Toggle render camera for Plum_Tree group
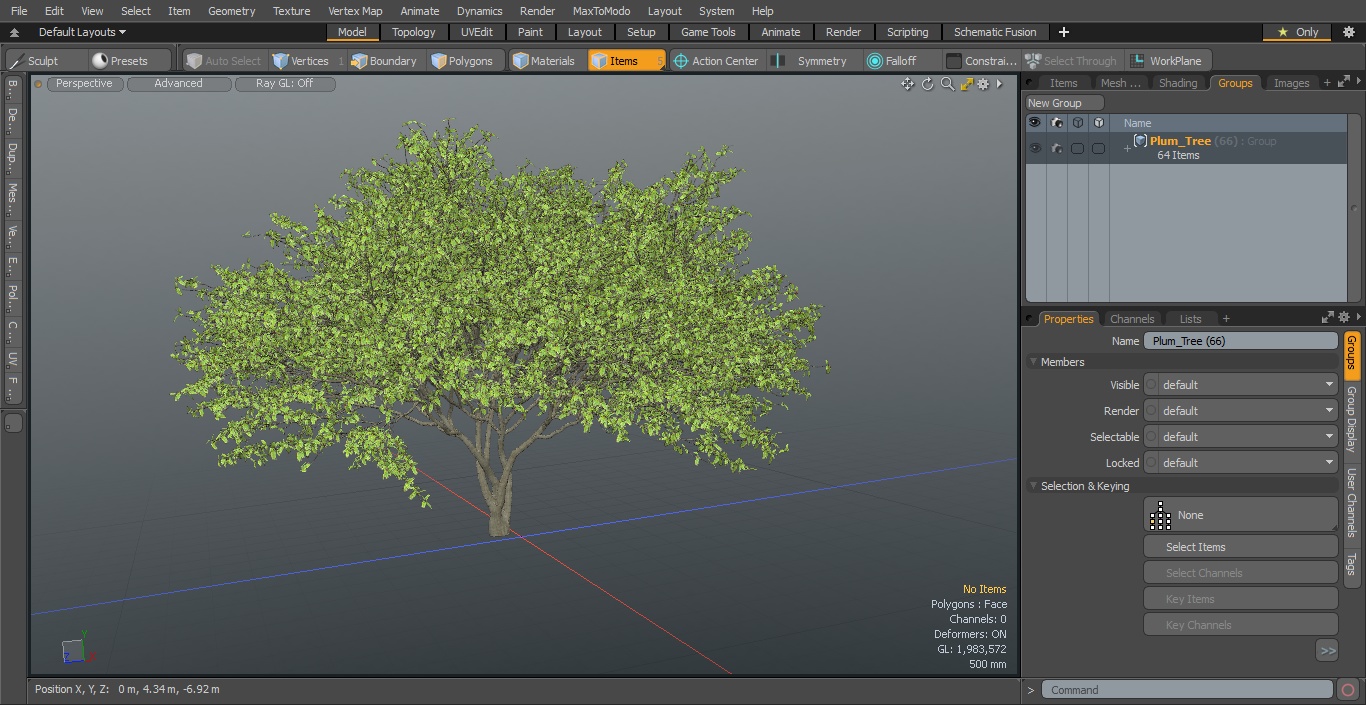Screen dimensions: 1366x705 click(x=1056, y=148)
